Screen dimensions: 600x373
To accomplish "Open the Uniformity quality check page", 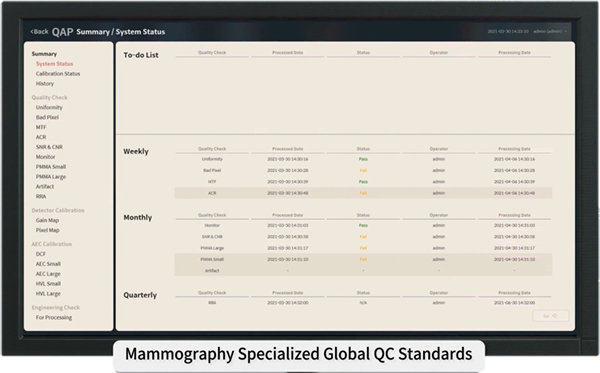I will pyautogui.click(x=49, y=108).
